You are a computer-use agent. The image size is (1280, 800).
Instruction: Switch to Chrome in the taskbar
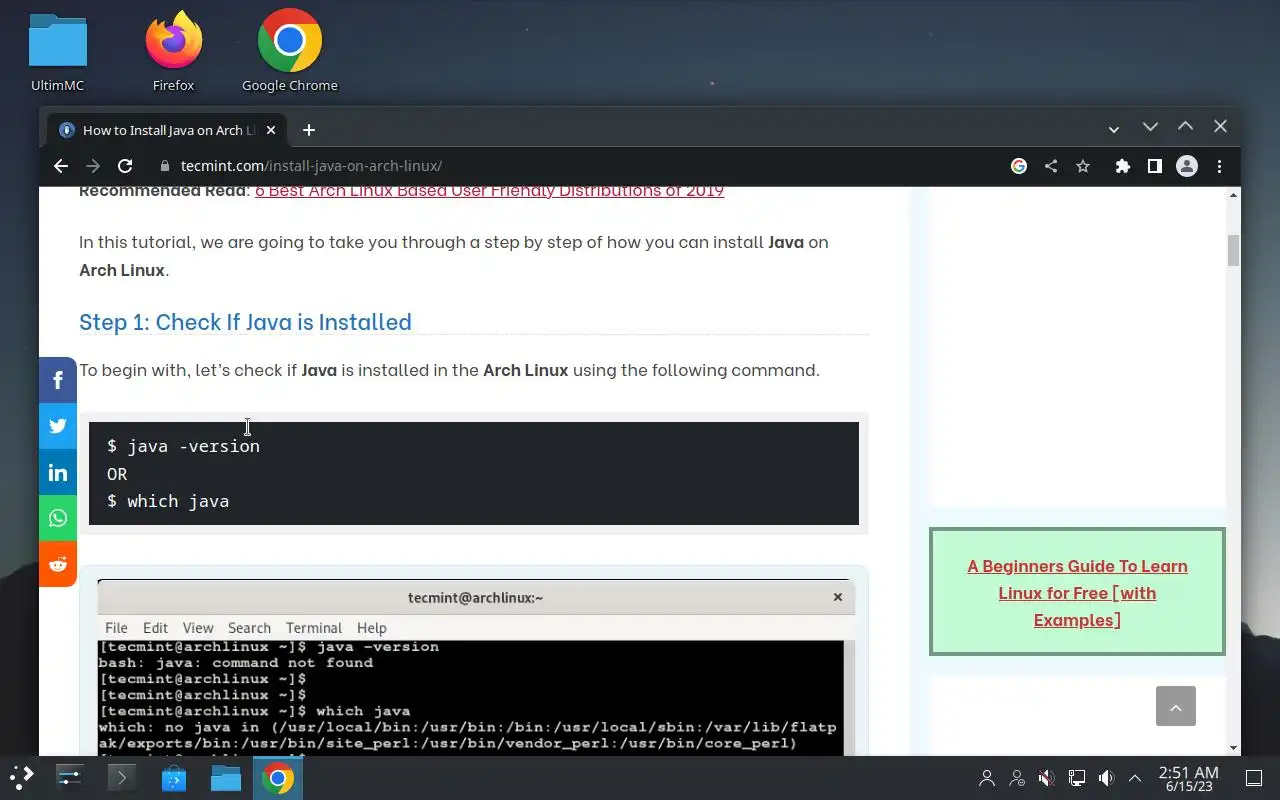click(x=278, y=778)
